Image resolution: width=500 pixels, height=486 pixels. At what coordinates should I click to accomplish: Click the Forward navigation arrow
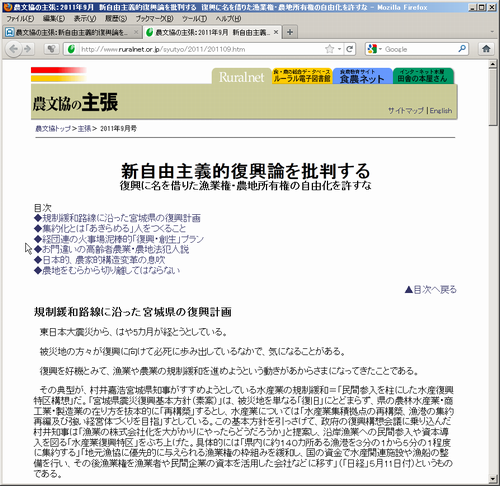click(x=28, y=49)
